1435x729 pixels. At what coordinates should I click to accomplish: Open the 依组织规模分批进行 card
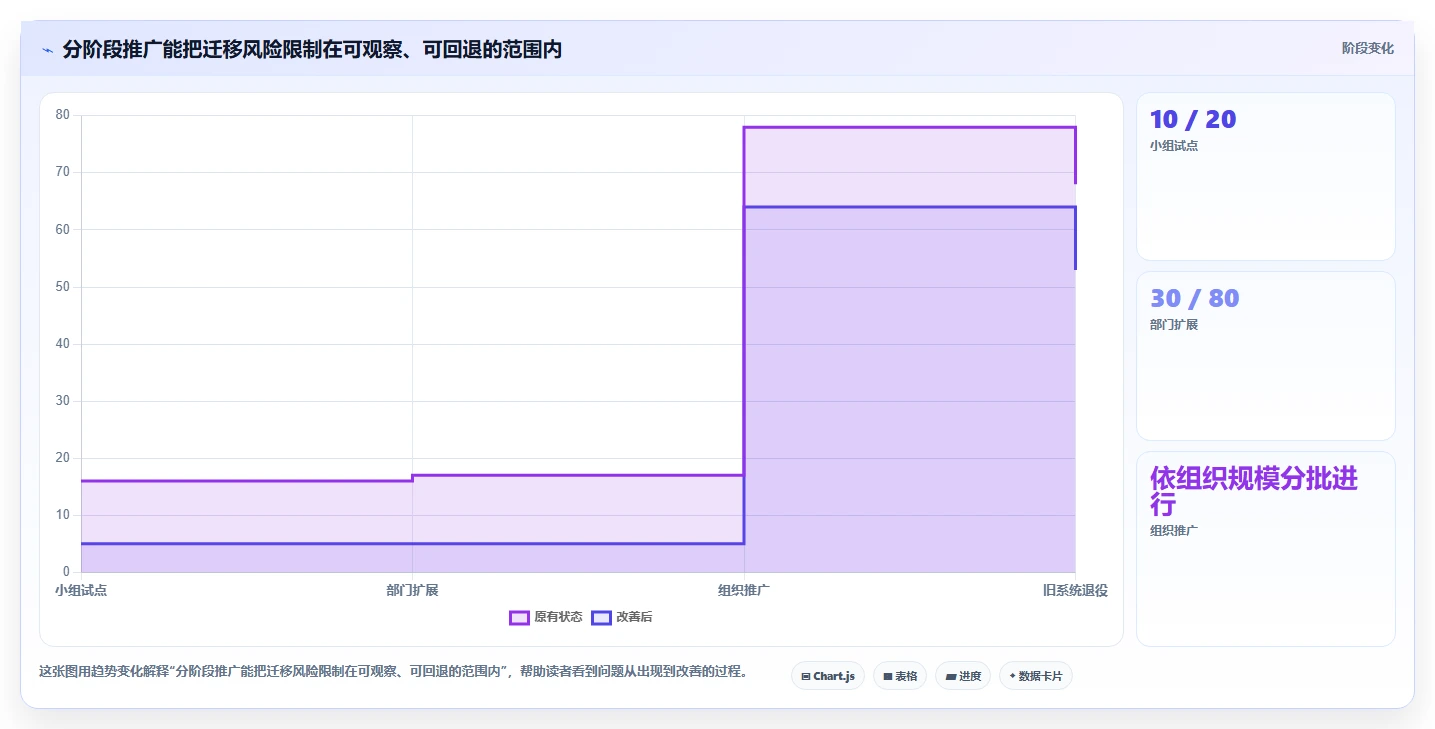[x=1266, y=549]
